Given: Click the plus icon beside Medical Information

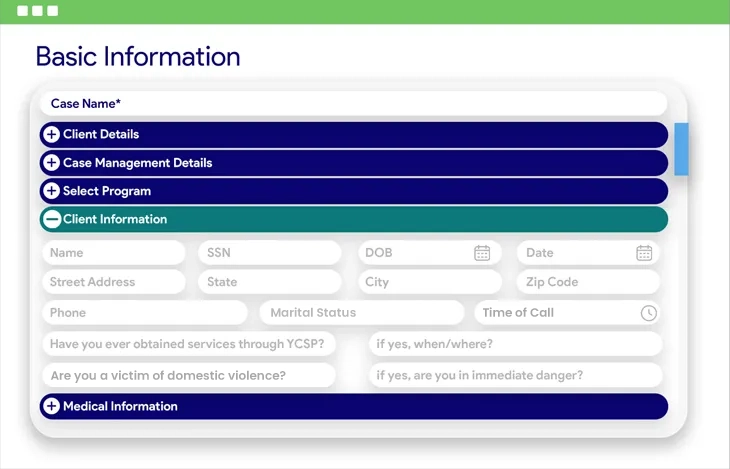Looking at the screenshot, I should pyautogui.click(x=52, y=406).
